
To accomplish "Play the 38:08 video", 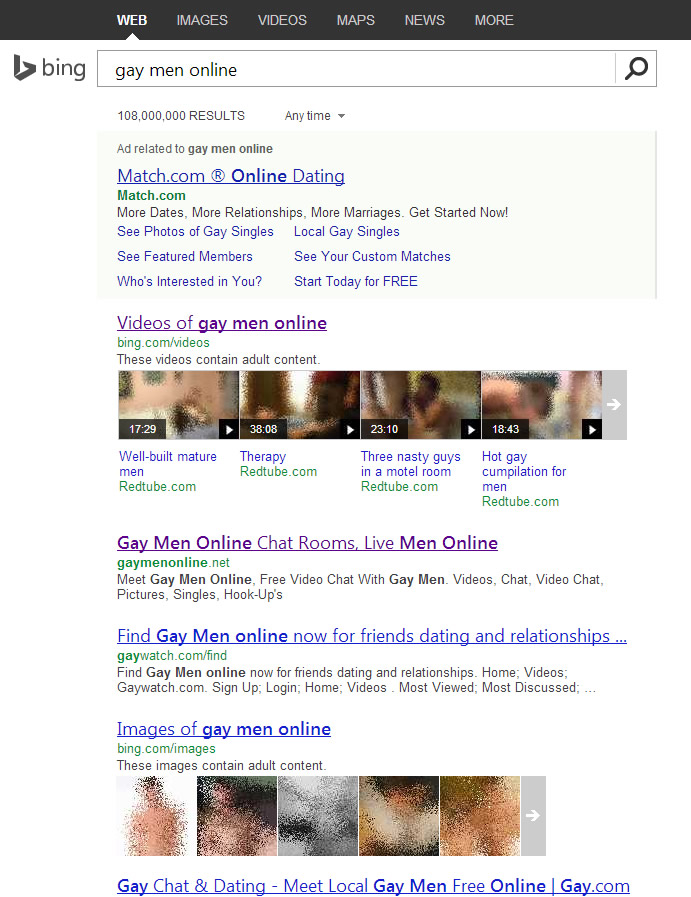I will click(300, 404).
